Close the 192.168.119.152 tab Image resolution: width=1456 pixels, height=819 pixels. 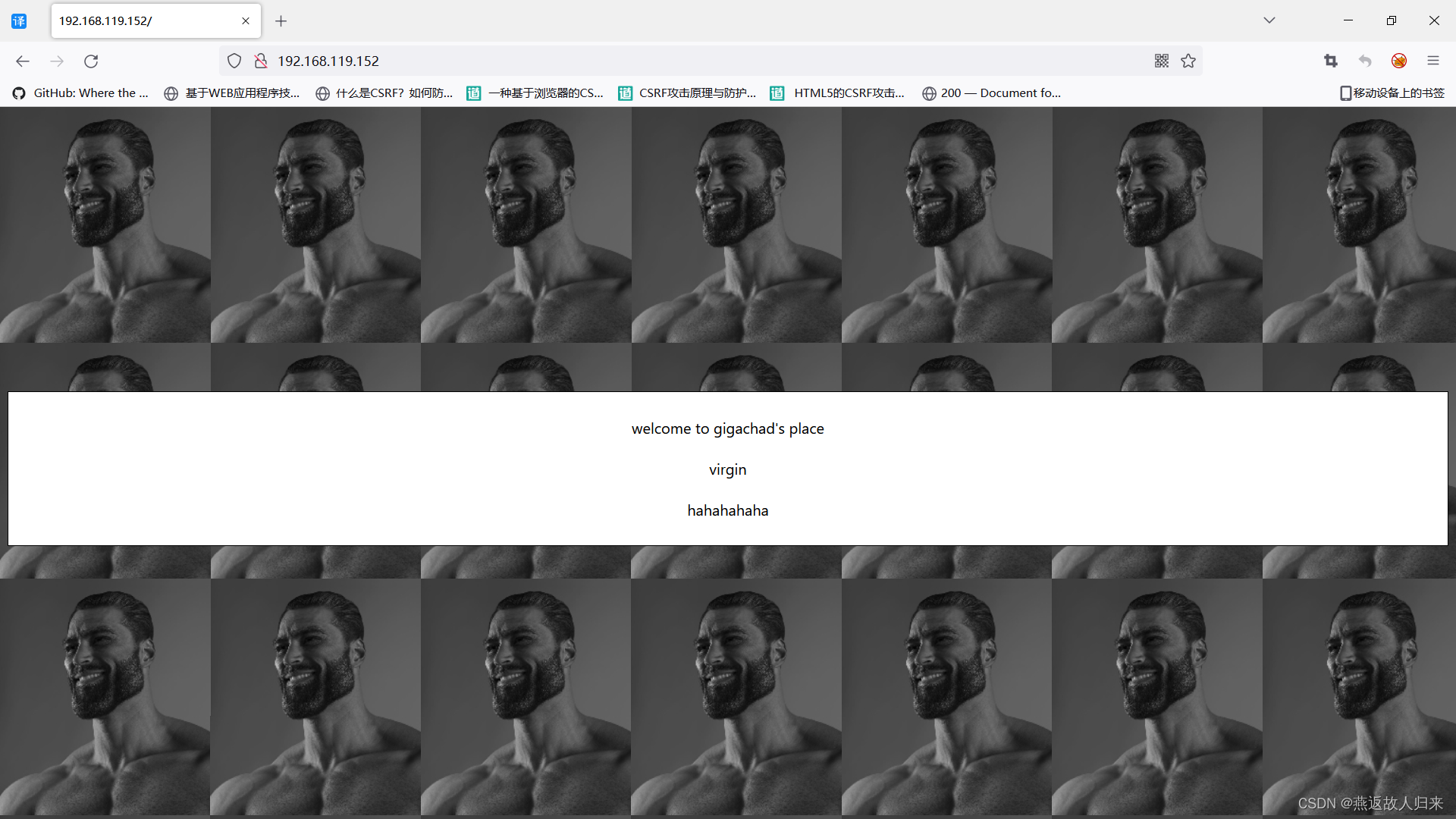(246, 21)
